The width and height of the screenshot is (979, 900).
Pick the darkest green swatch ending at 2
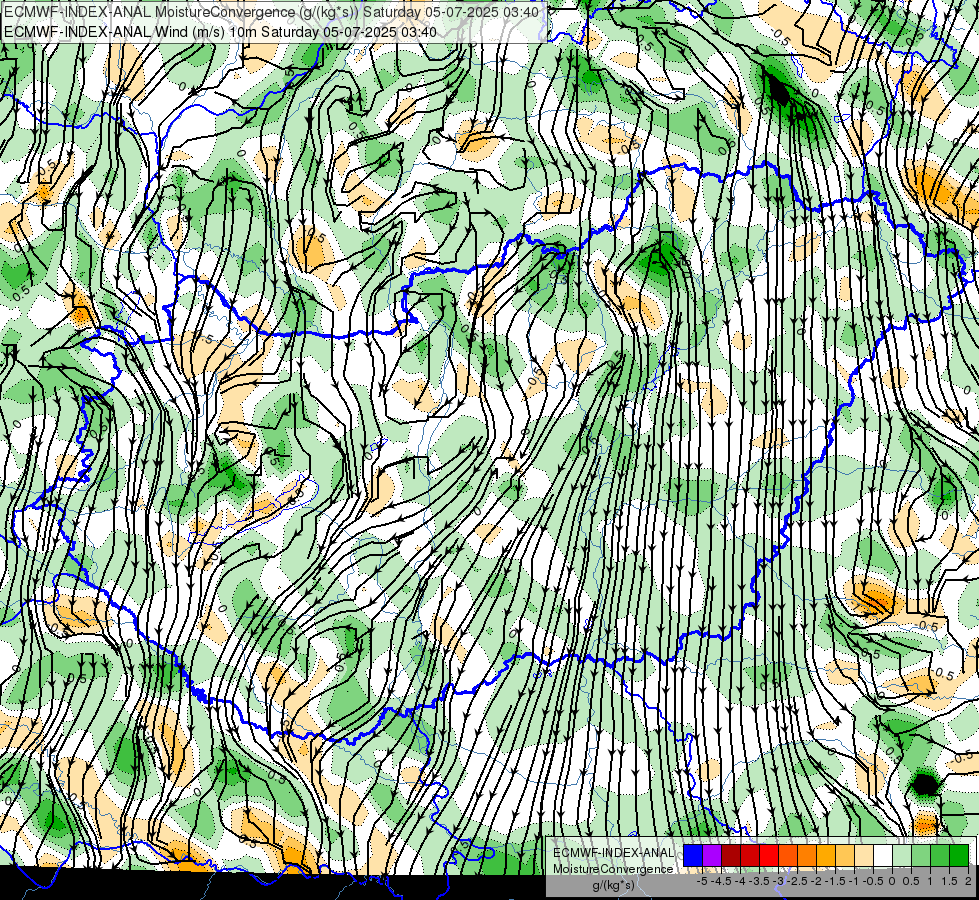click(959, 856)
